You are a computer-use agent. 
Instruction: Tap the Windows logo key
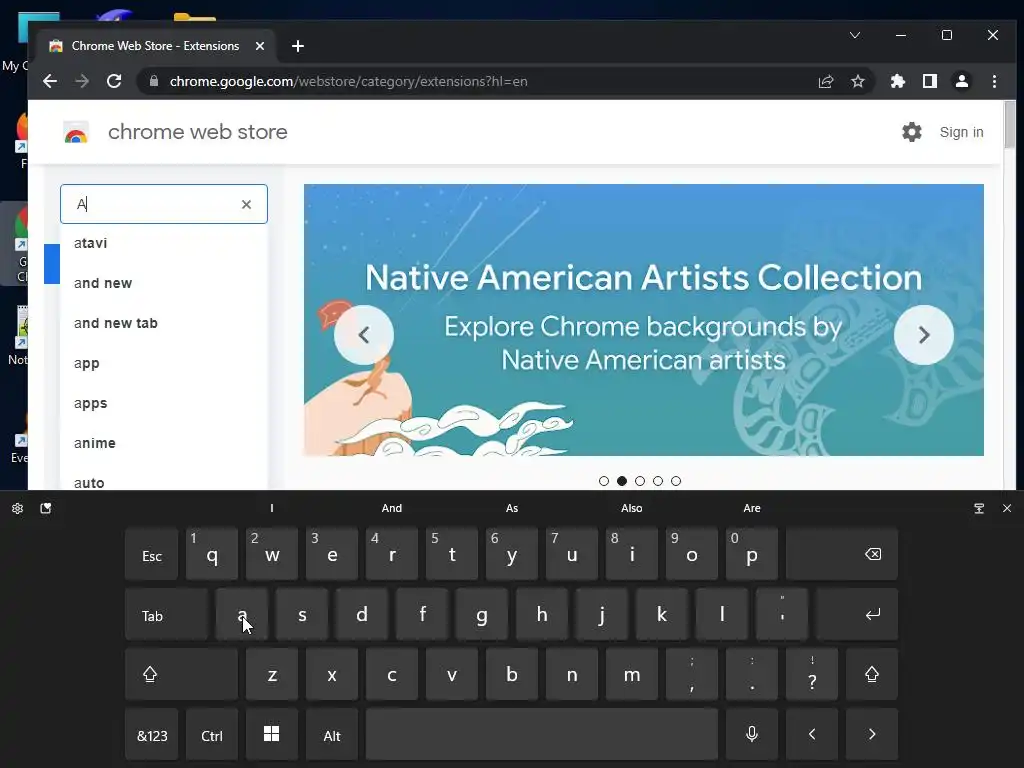click(272, 735)
